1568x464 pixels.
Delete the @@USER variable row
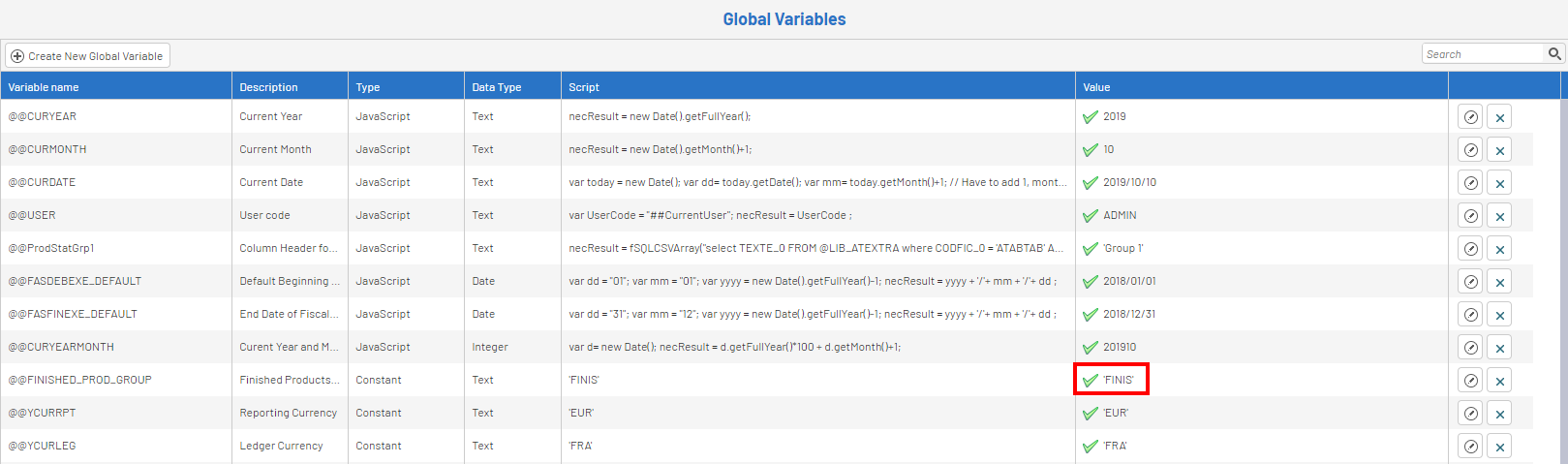click(x=1499, y=216)
